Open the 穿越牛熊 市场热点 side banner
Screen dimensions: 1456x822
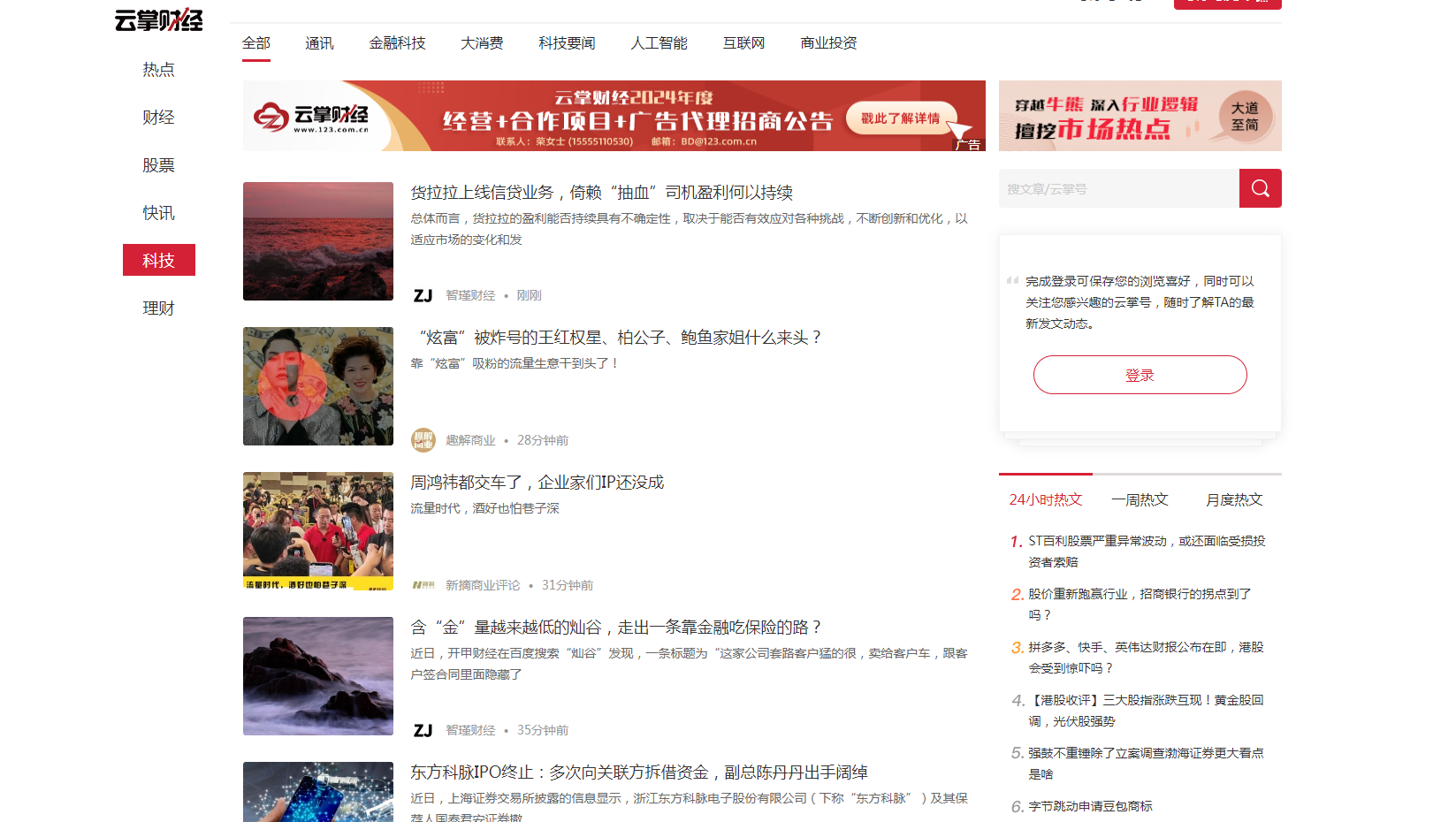click(x=1140, y=116)
